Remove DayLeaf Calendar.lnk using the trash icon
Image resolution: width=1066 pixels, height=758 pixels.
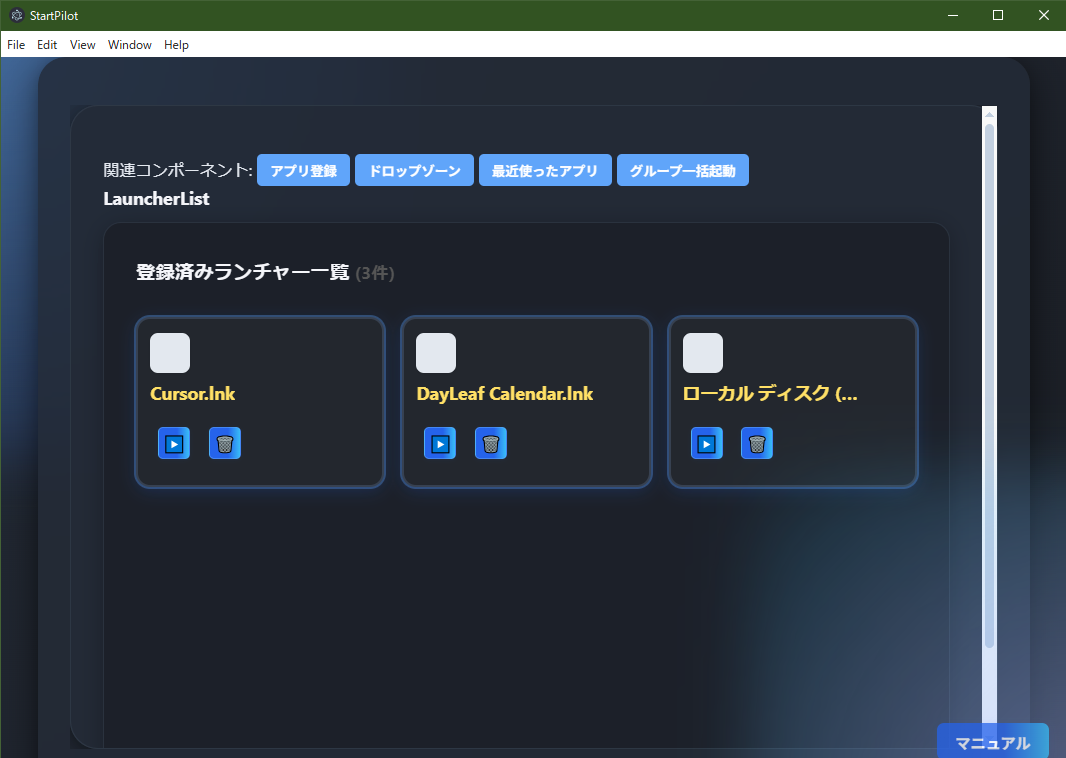tap(491, 443)
